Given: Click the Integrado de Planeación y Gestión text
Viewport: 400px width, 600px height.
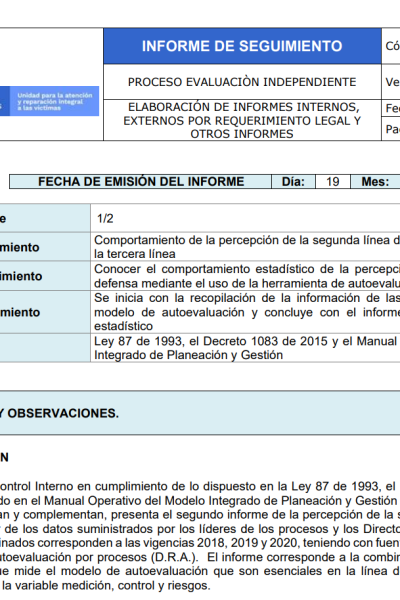Looking at the screenshot, I should tap(188, 355).
